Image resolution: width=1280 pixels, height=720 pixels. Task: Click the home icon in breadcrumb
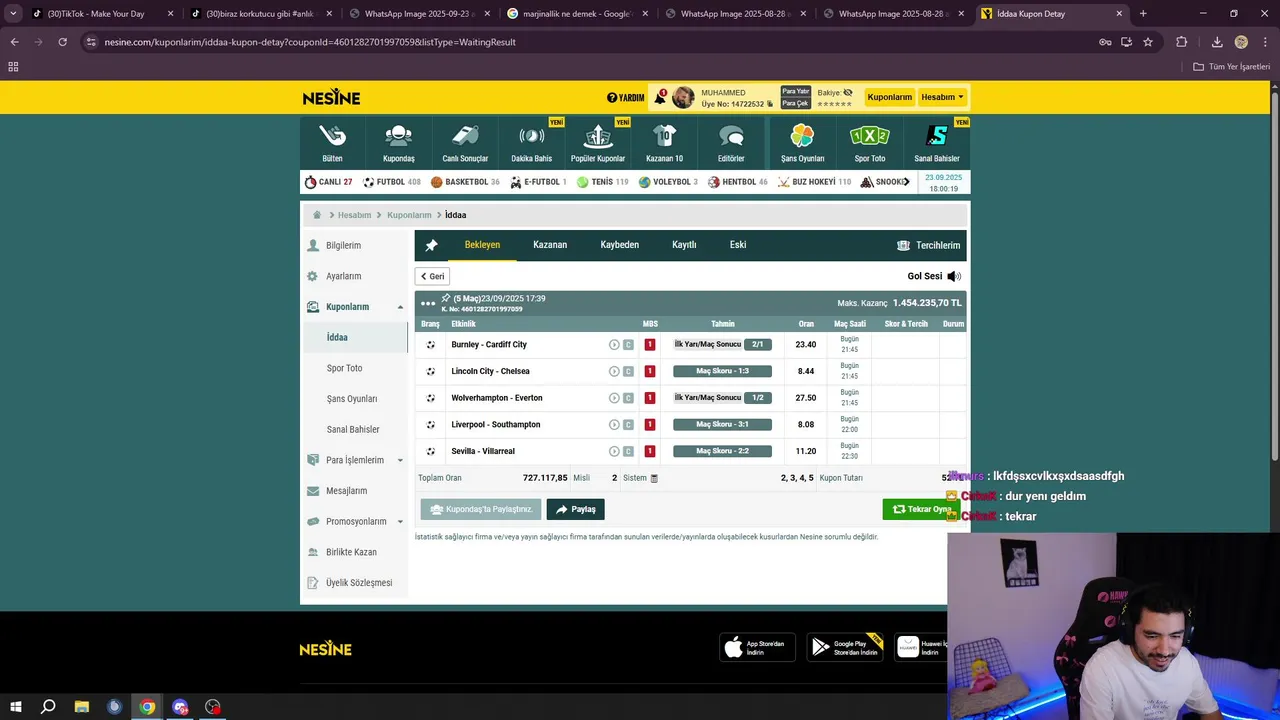coord(317,215)
